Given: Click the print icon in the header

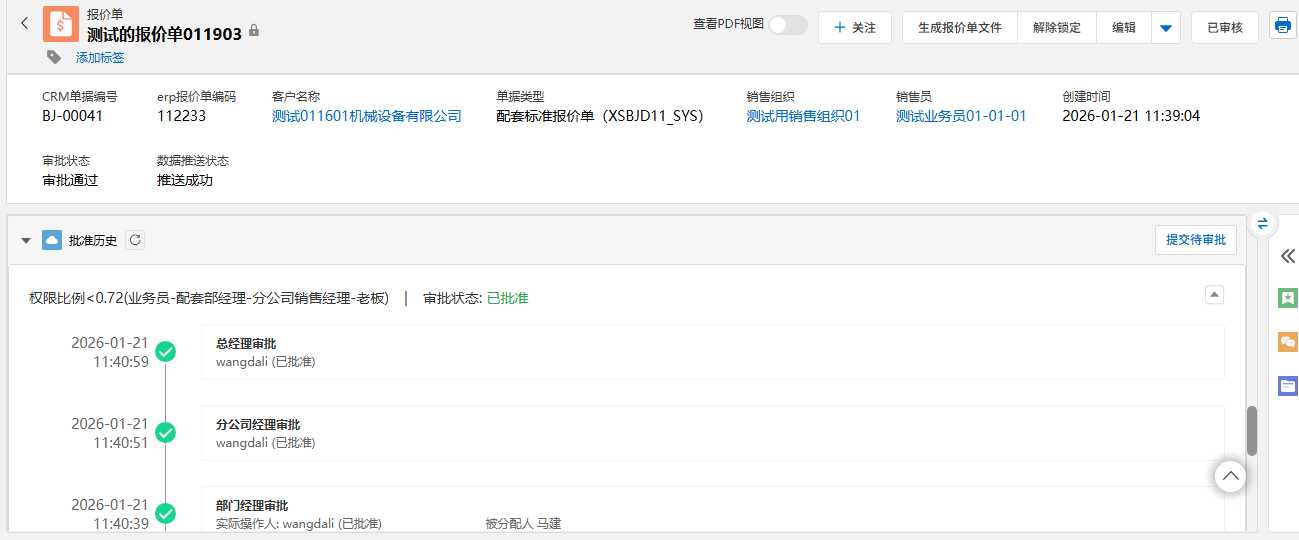Looking at the screenshot, I should (1283, 26).
